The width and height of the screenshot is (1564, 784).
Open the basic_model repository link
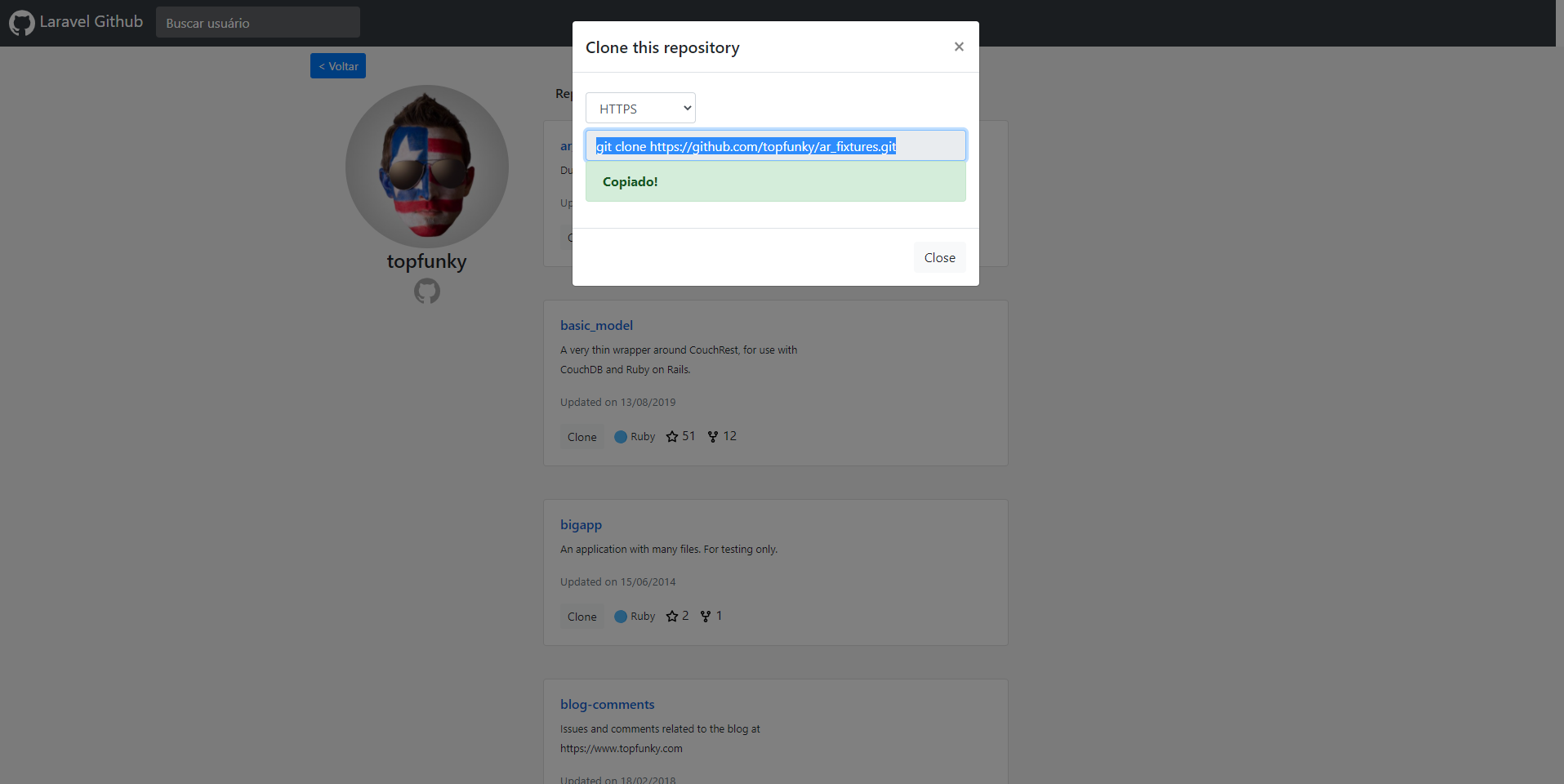pos(596,325)
